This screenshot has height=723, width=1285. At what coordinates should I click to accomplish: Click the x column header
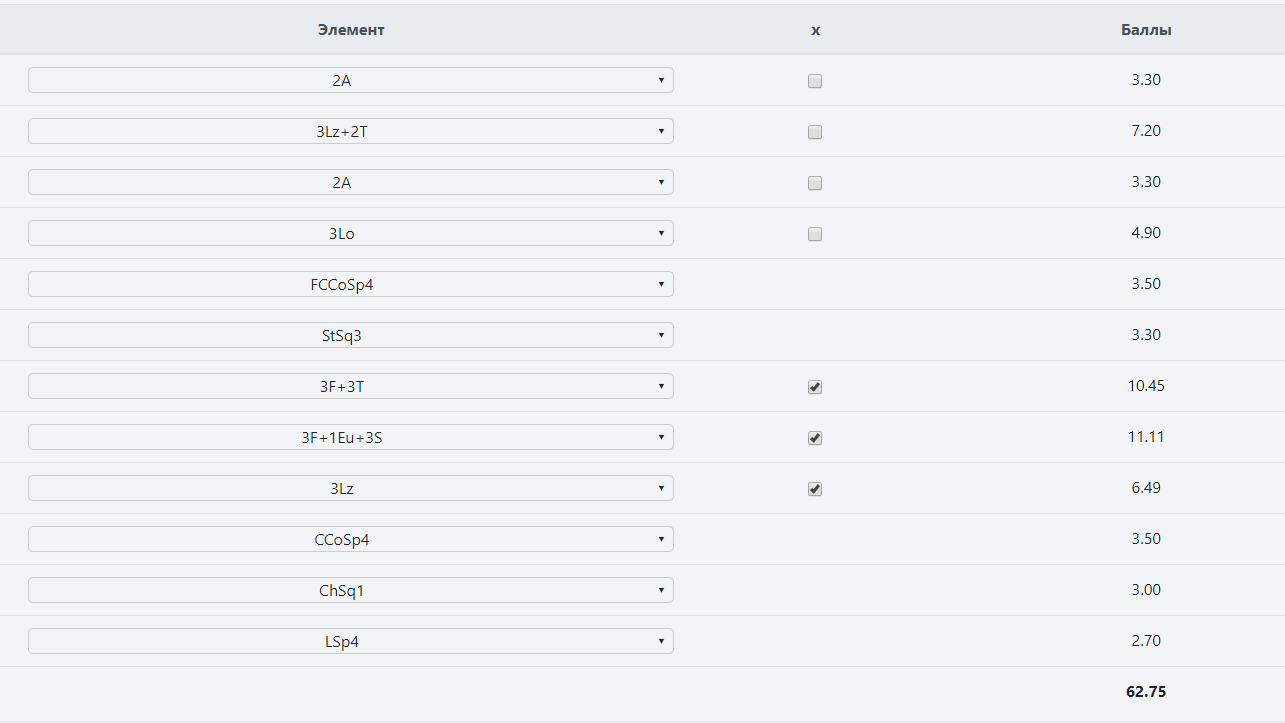click(815, 30)
